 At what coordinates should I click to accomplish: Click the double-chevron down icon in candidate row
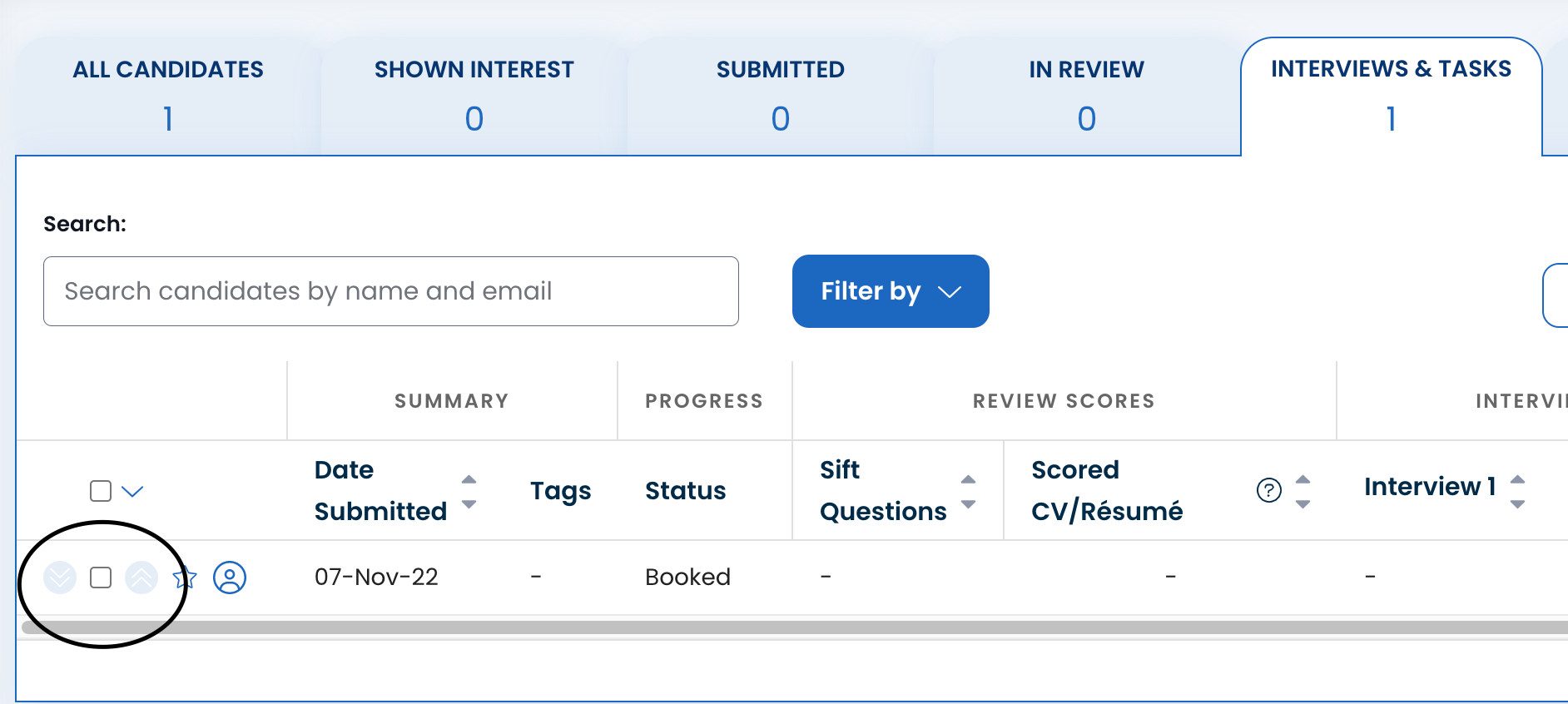point(60,577)
